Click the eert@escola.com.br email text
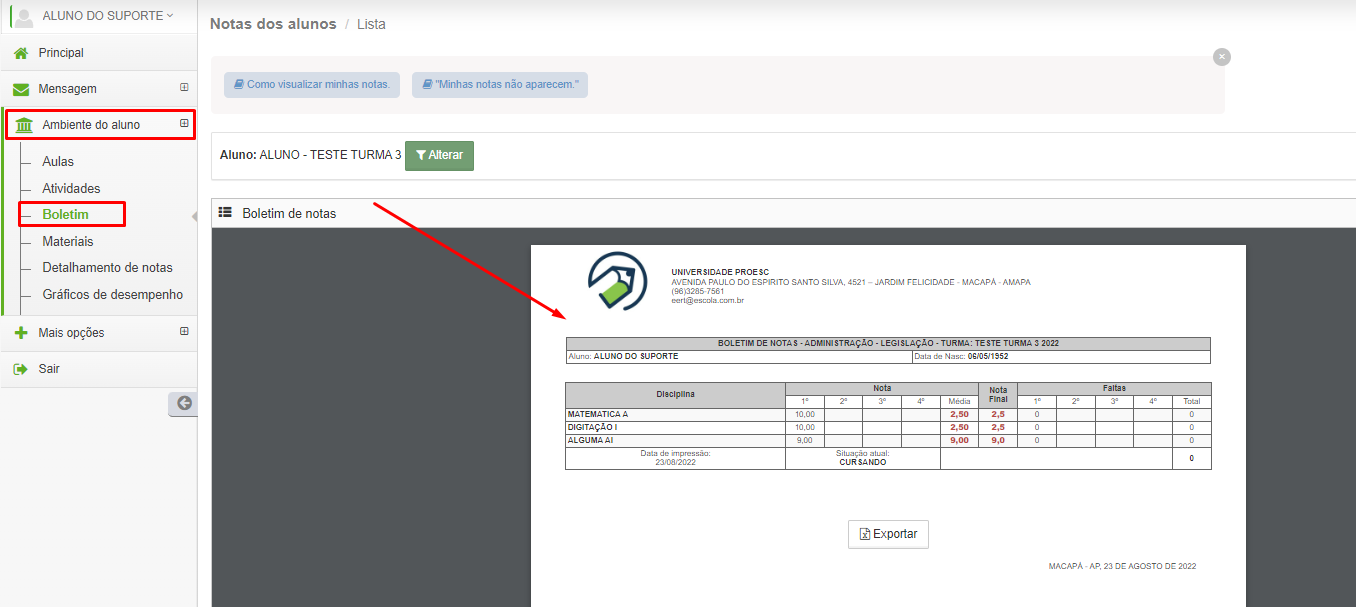This screenshot has height=607, width=1356. pos(707,300)
